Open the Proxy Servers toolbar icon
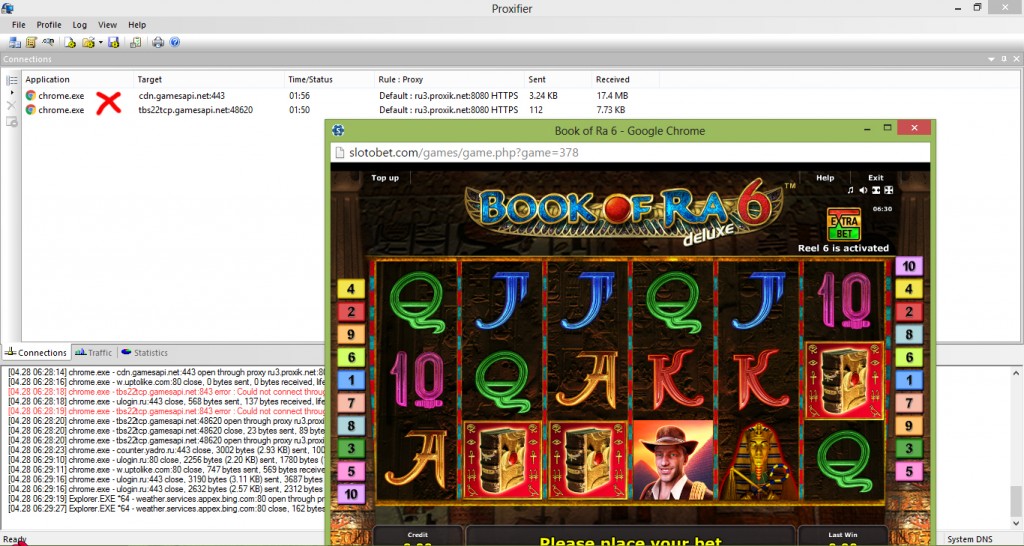The height and width of the screenshot is (546, 1024). pos(14,42)
